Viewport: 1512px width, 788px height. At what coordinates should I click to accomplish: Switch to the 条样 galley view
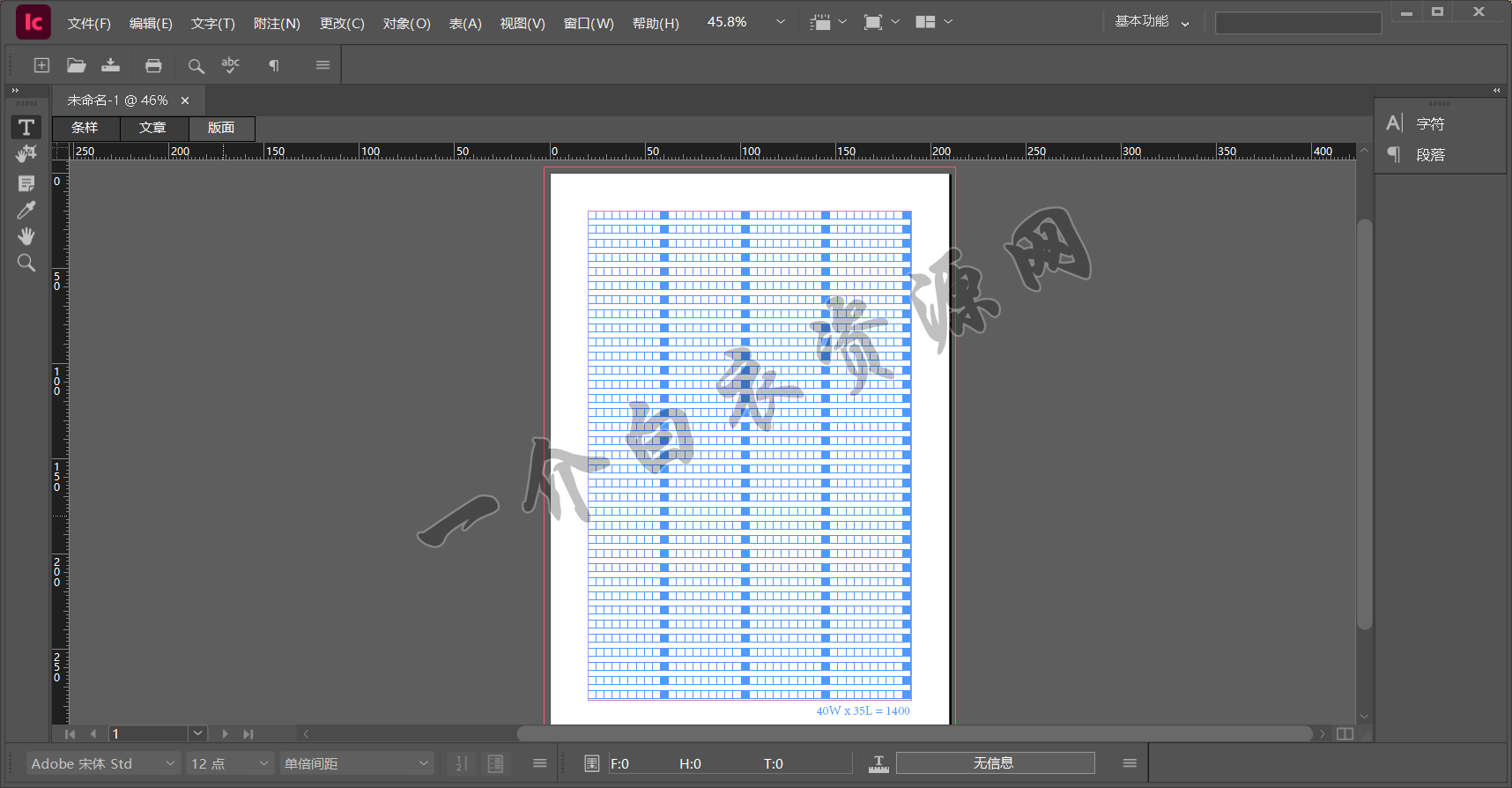pyautogui.click(x=85, y=128)
